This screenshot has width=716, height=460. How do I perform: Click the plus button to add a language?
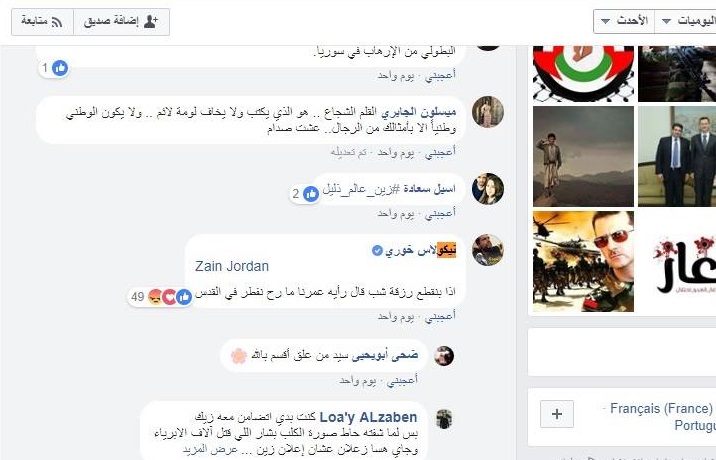pos(557,414)
